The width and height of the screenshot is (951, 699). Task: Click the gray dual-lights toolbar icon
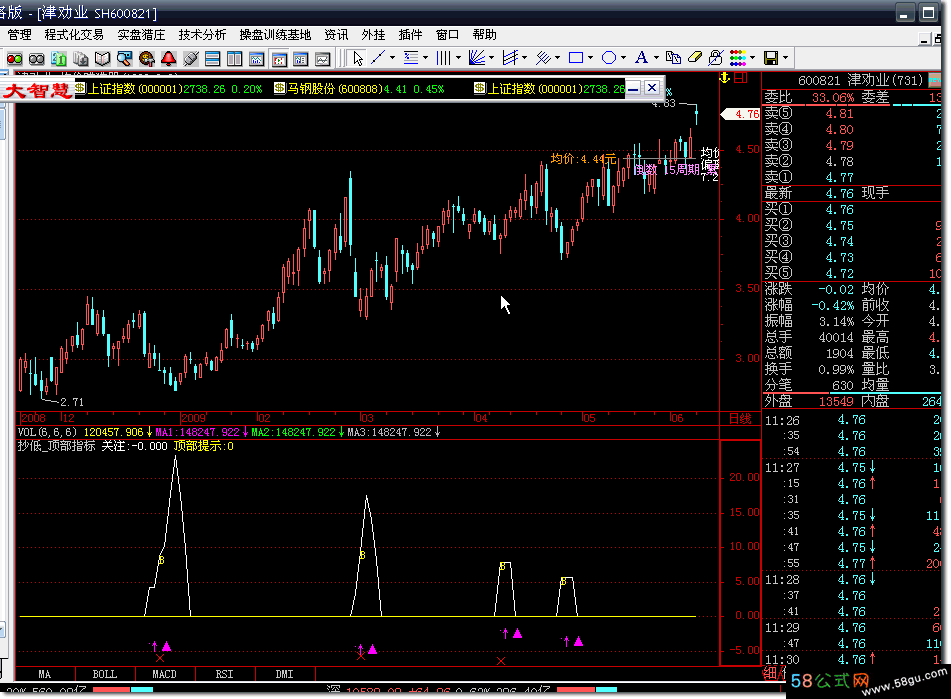[37, 59]
